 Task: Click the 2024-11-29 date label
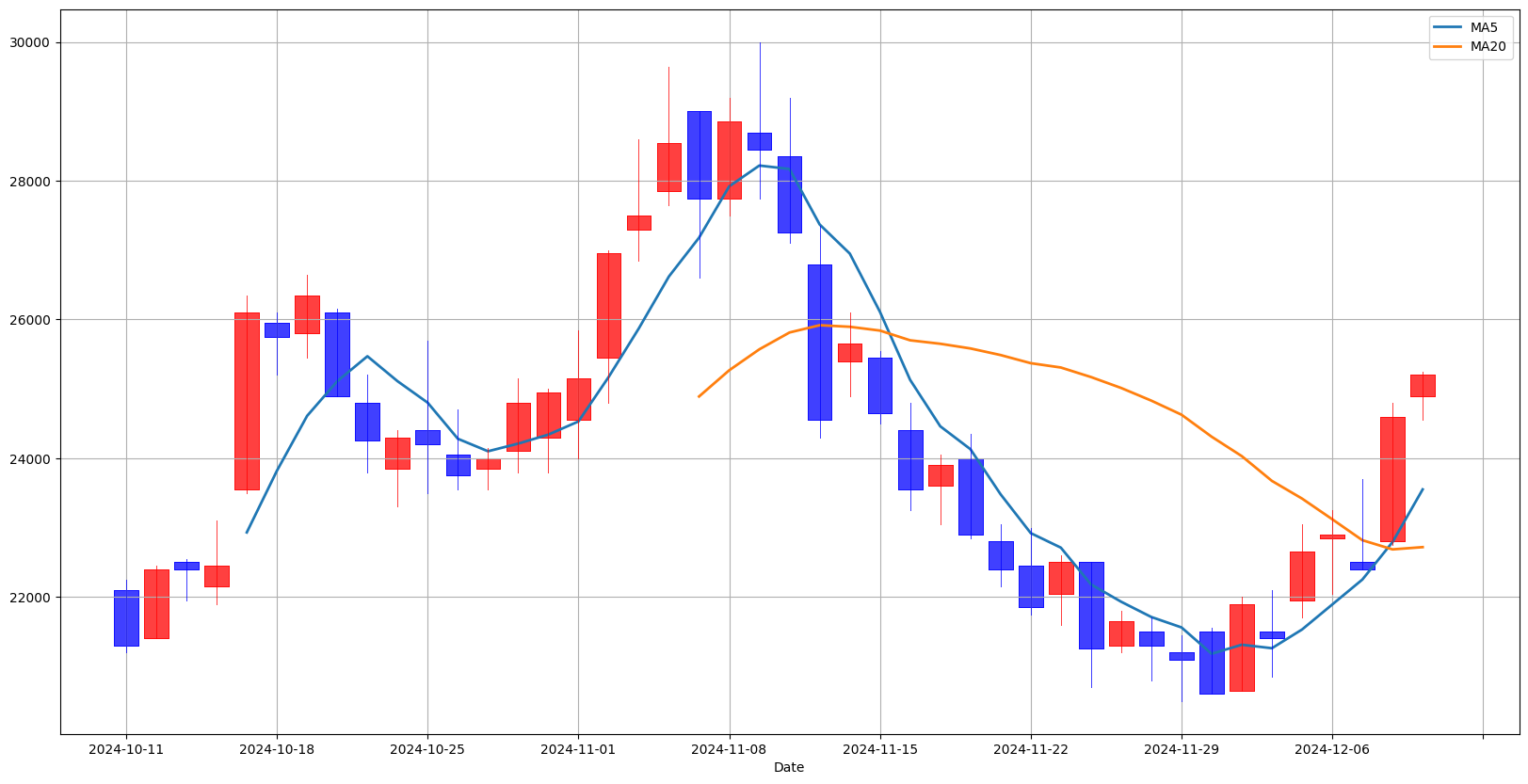[x=1182, y=749]
